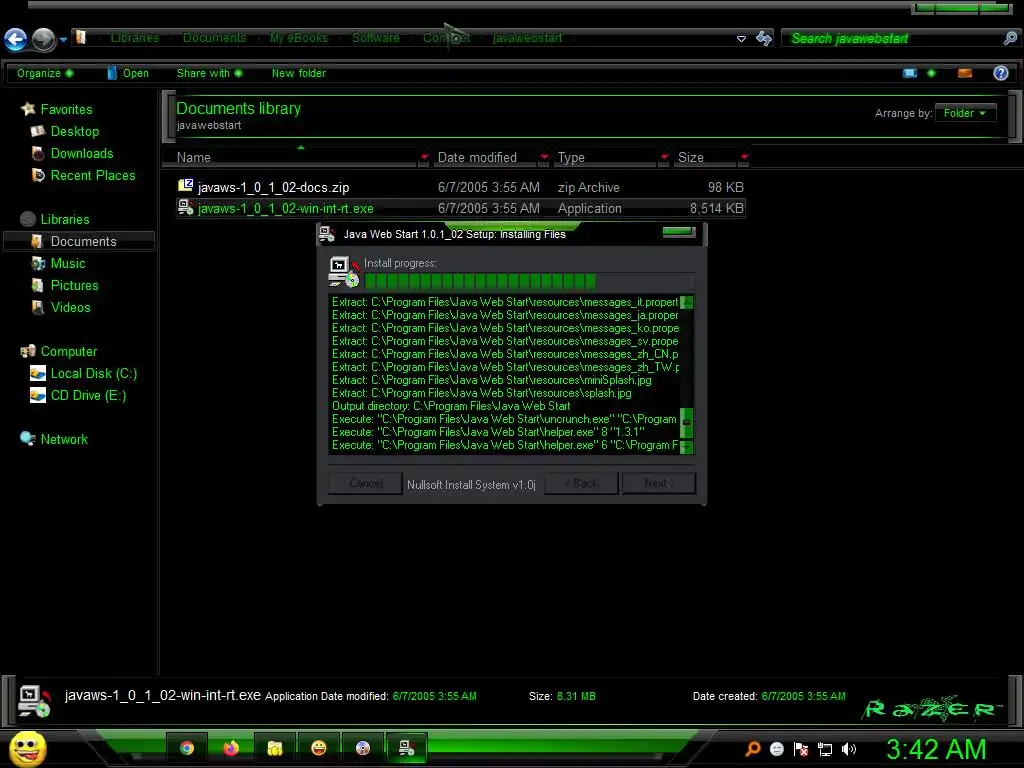Click the Forward navigation arrow
The image size is (1024, 768).
[44, 40]
